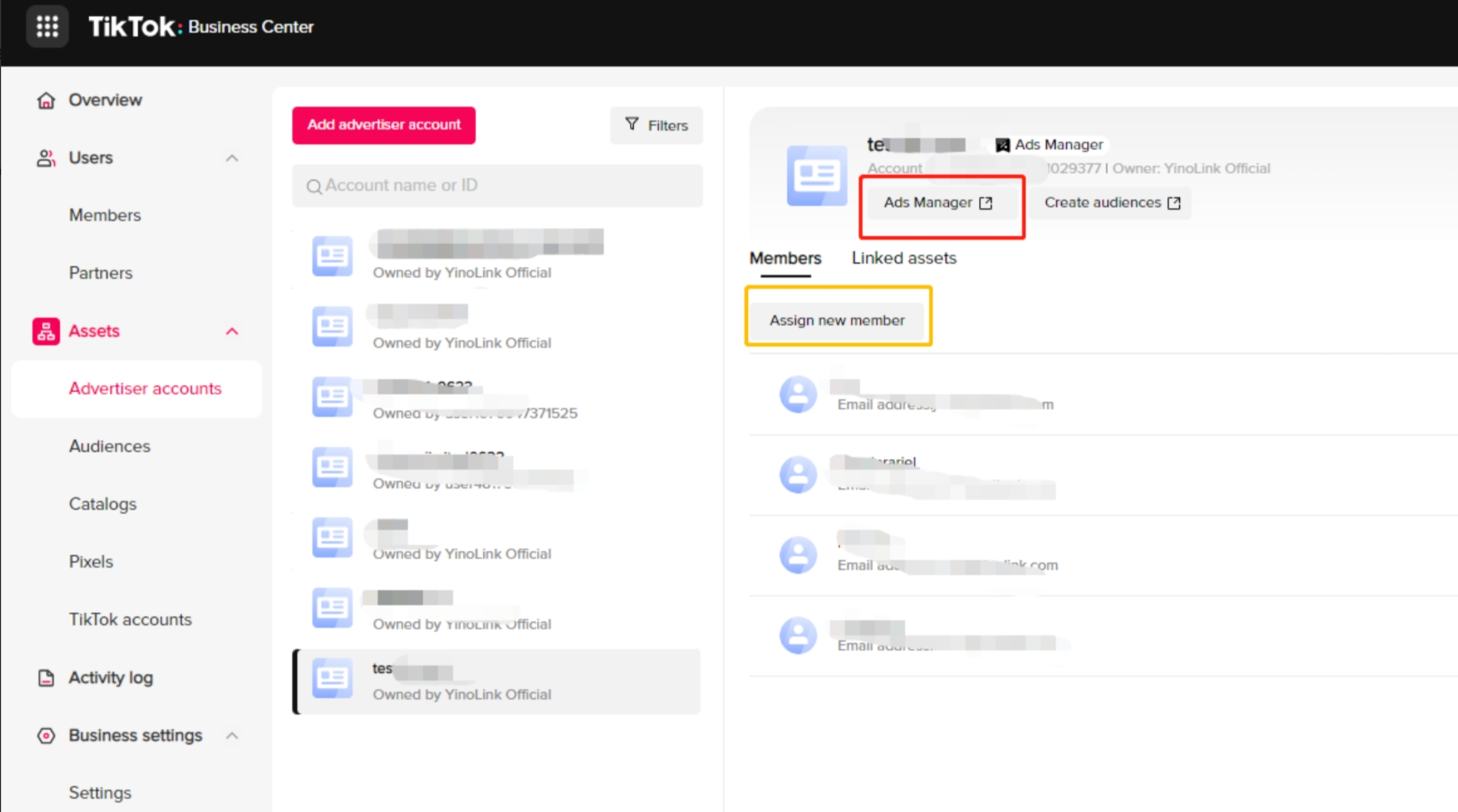Viewport: 1458px width, 812px height.
Task: Open the app grid launcher icon
Action: click(x=47, y=27)
